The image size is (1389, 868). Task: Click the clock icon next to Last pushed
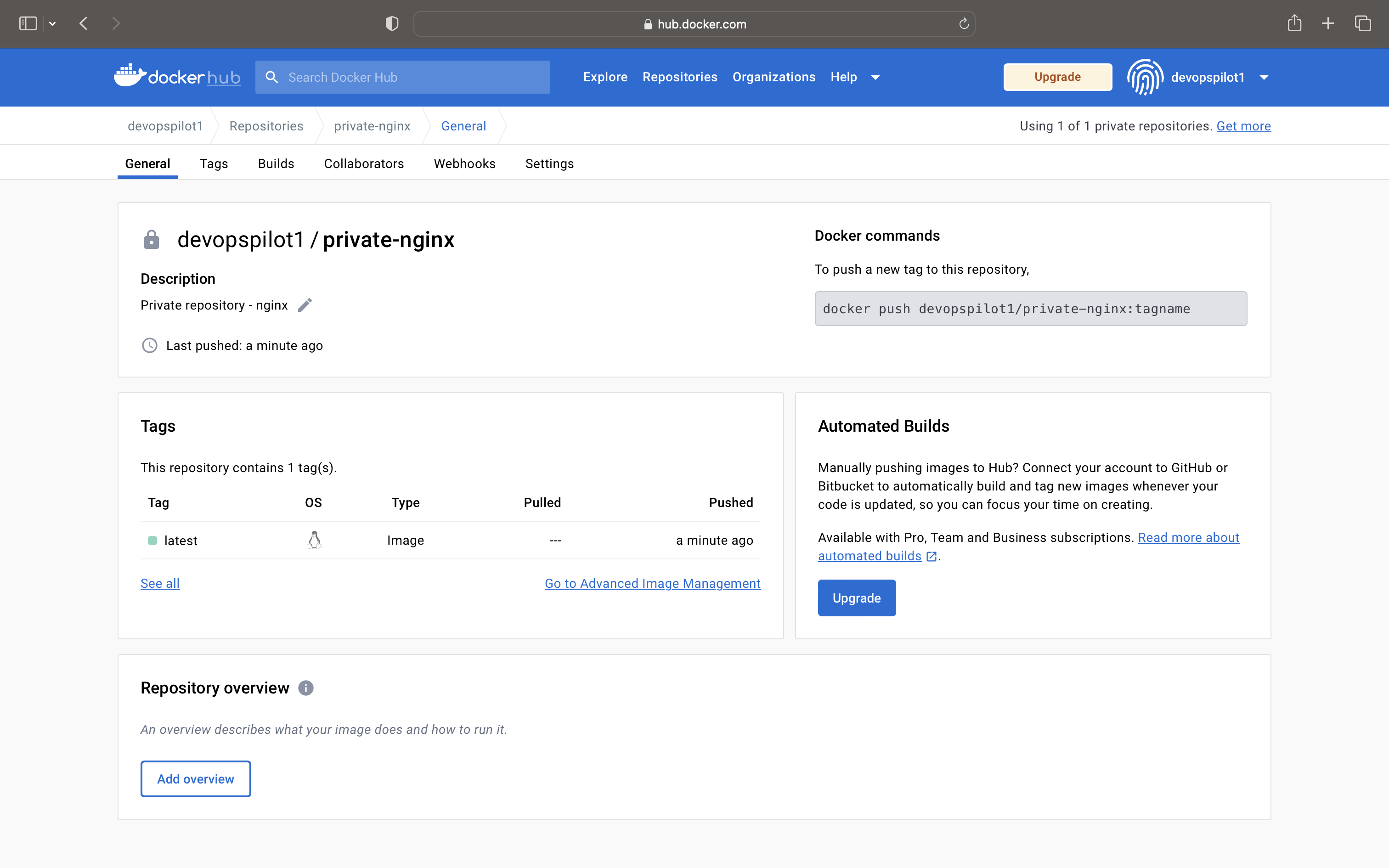(150, 345)
